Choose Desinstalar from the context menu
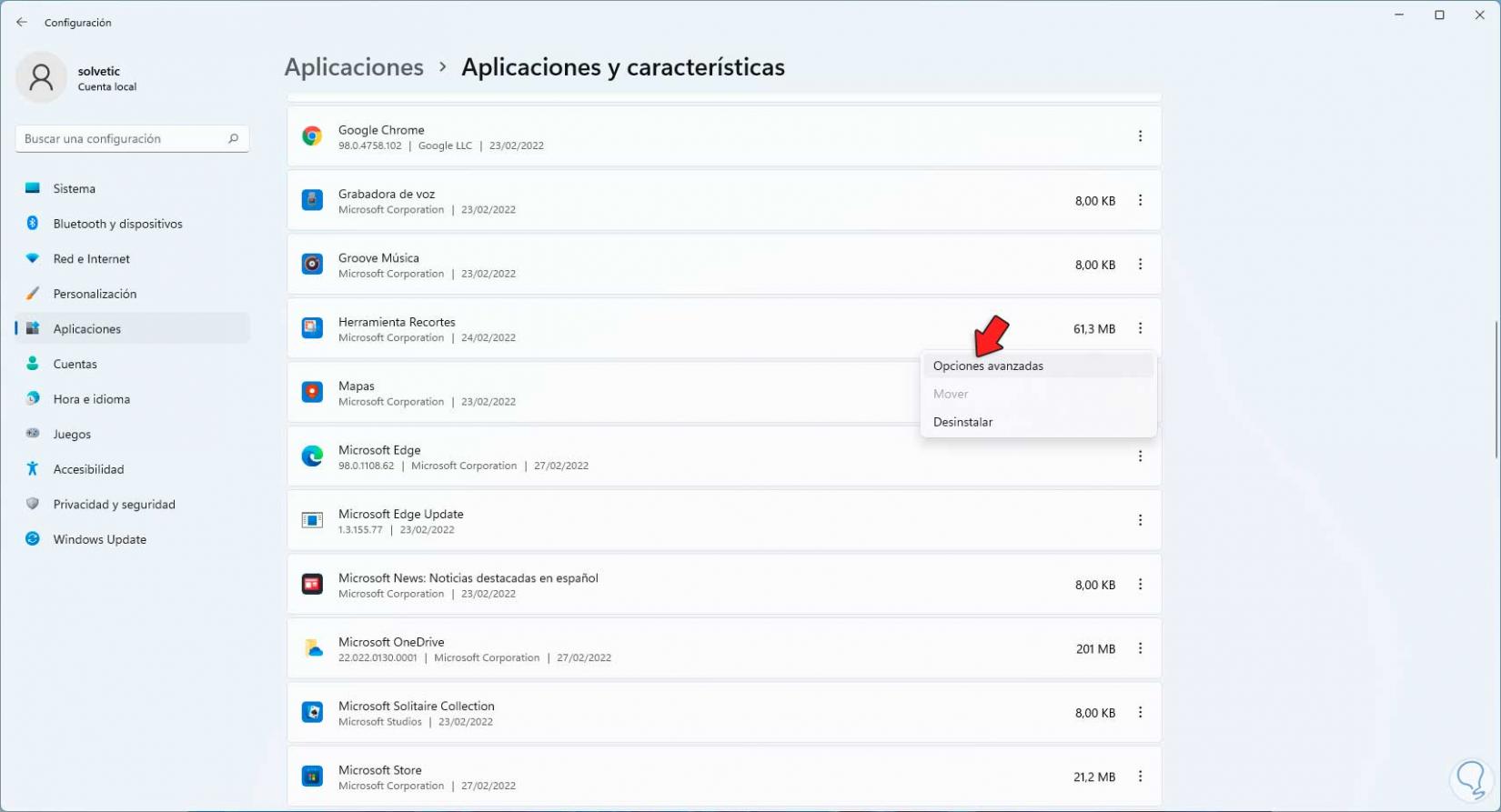The image size is (1501, 812). 1038,422
